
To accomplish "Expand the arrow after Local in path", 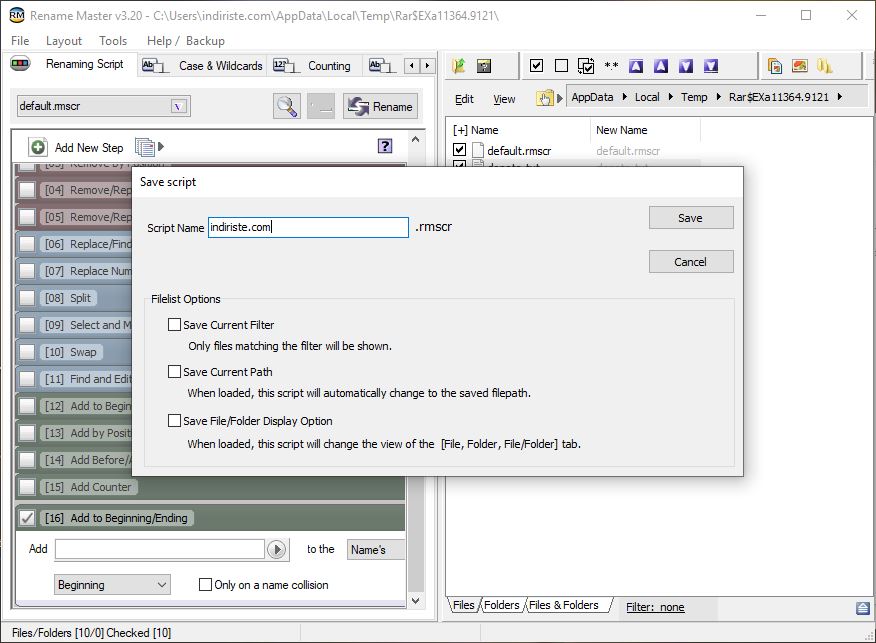I will pyautogui.click(x=670, y=97).
